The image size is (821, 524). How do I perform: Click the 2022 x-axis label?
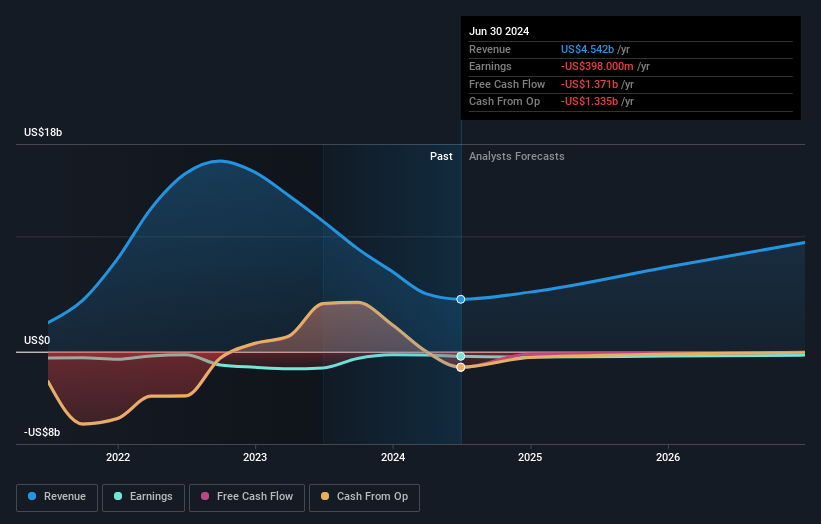pos(118,458)
